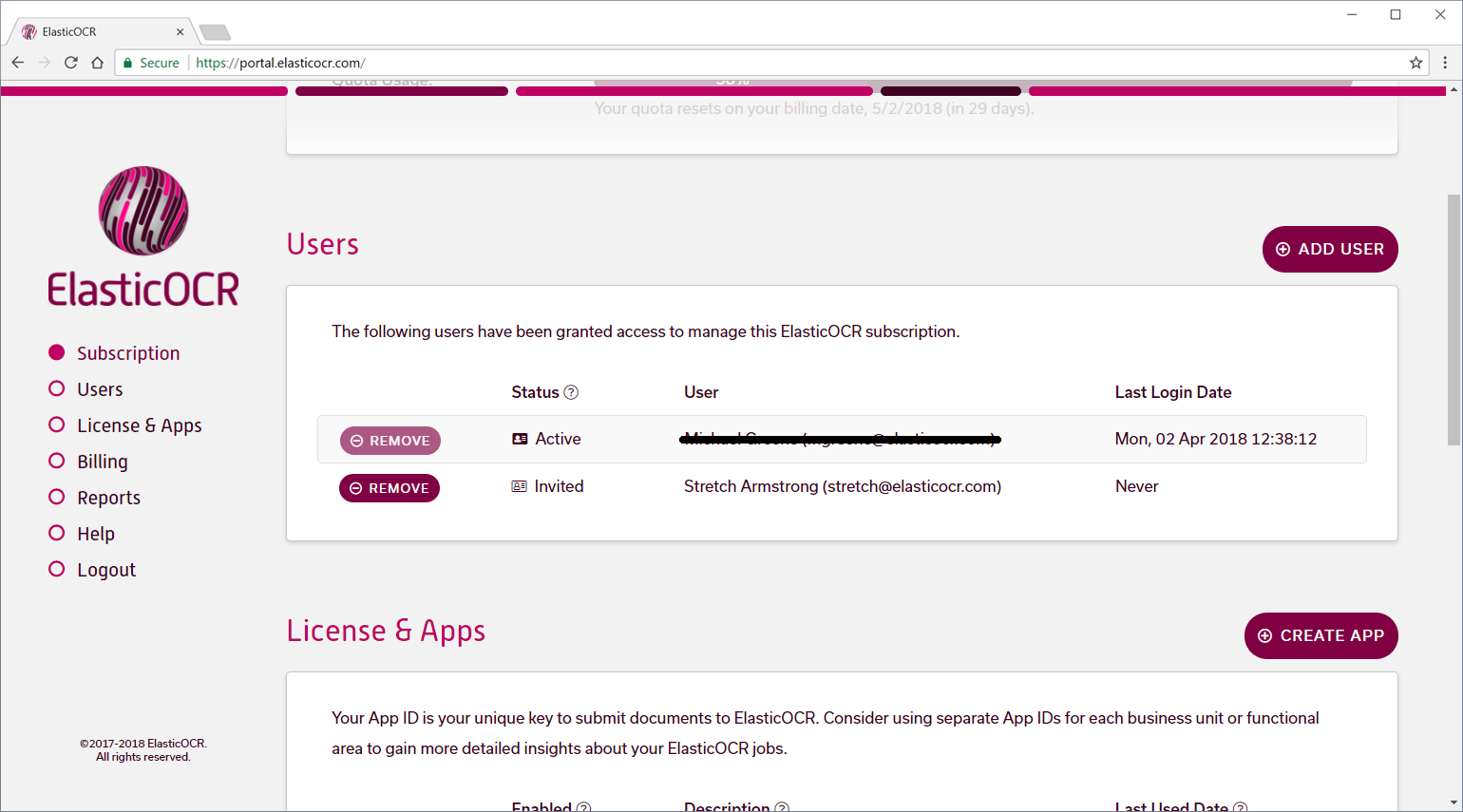Click the 'Never' last login value
Image resolution: width=1463 pixels, height=812 pixels.
click(x=1136, y=486)
